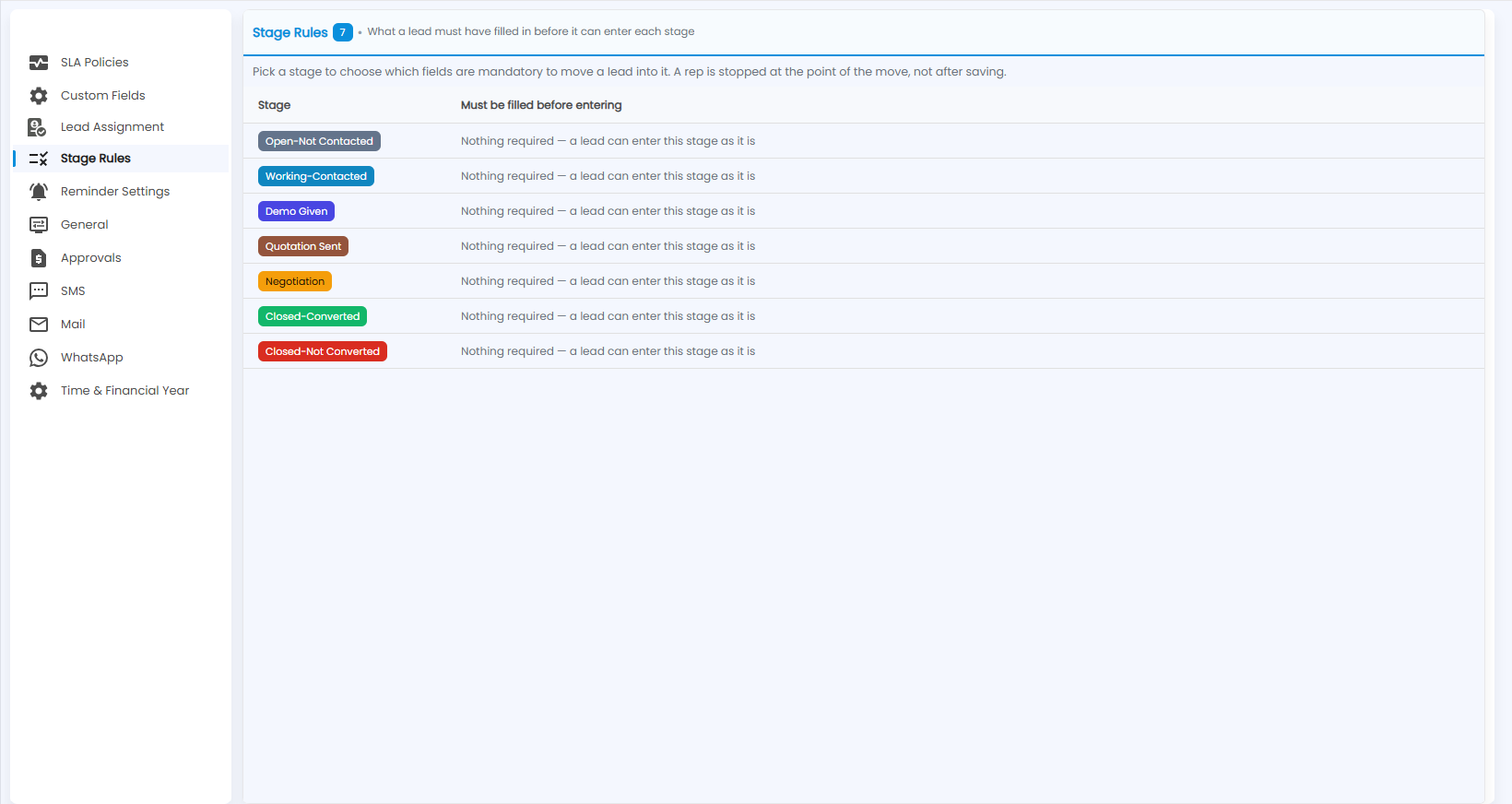Click the 'Pick a stage to choose' instruction text
The width and height of the screenshot is (1512, 804).
coord(630,72)
